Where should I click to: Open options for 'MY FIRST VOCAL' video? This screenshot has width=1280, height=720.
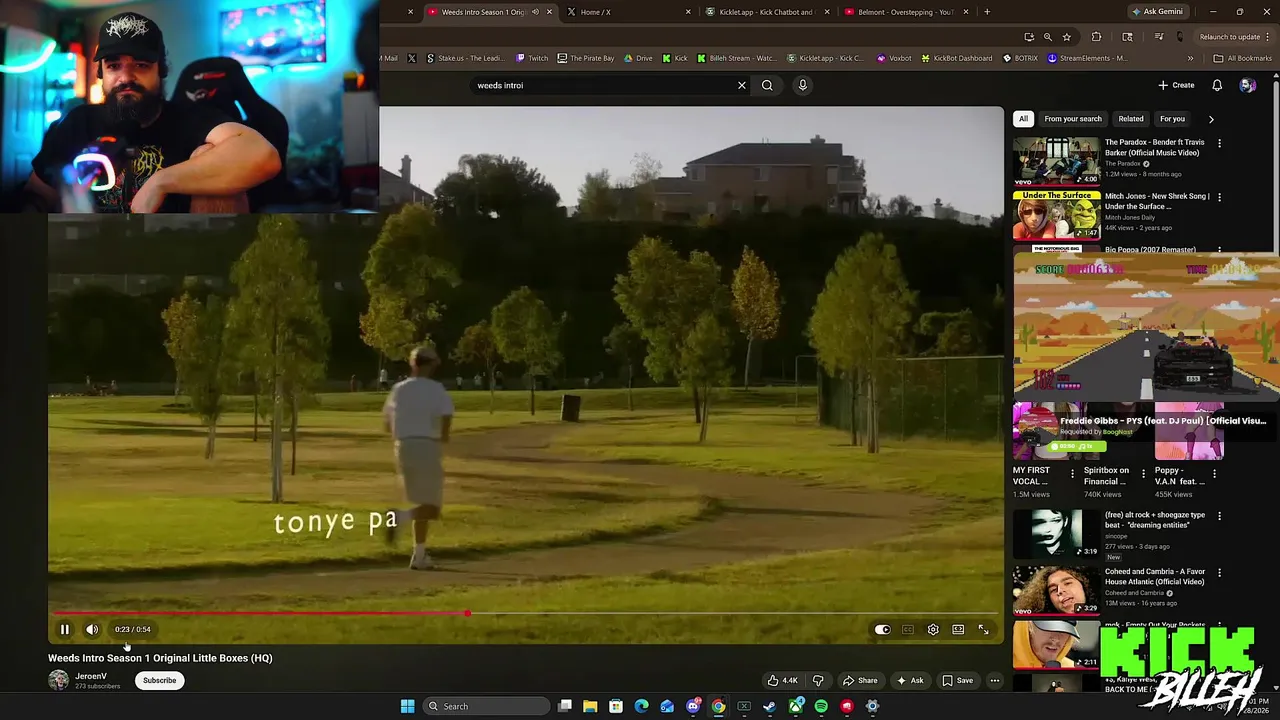(1072, 474)
